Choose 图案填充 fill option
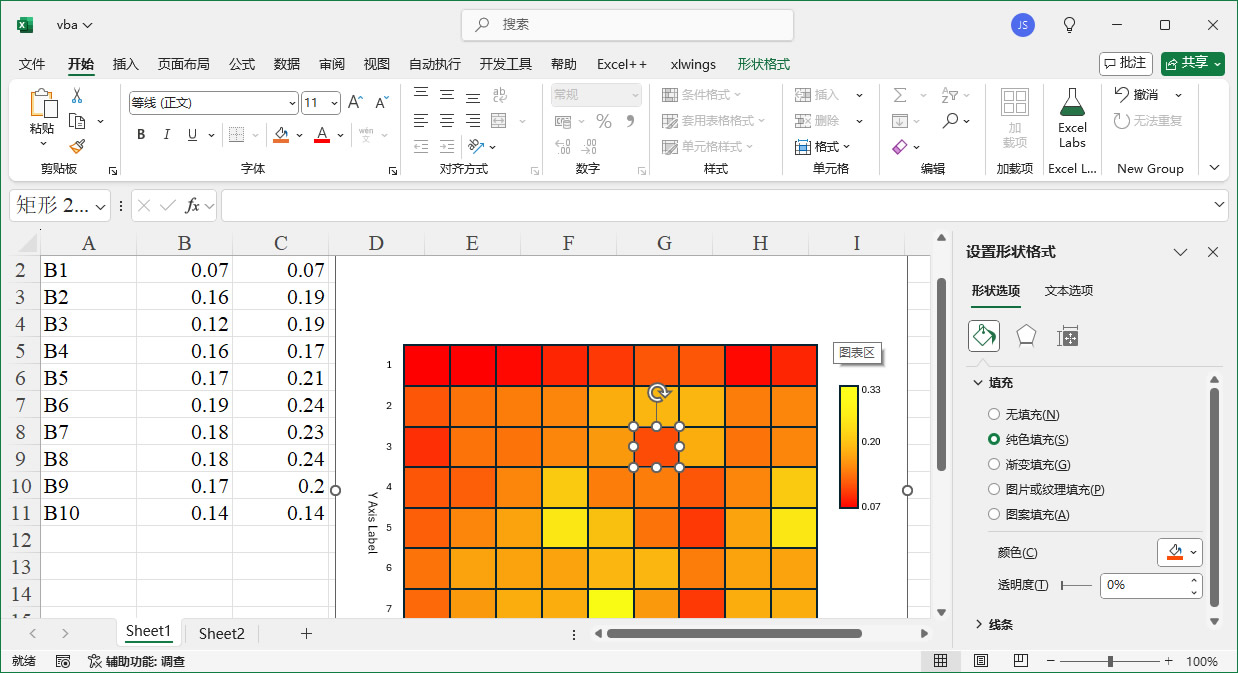This screenshot has height=673, width=1238. coord(993,513)
